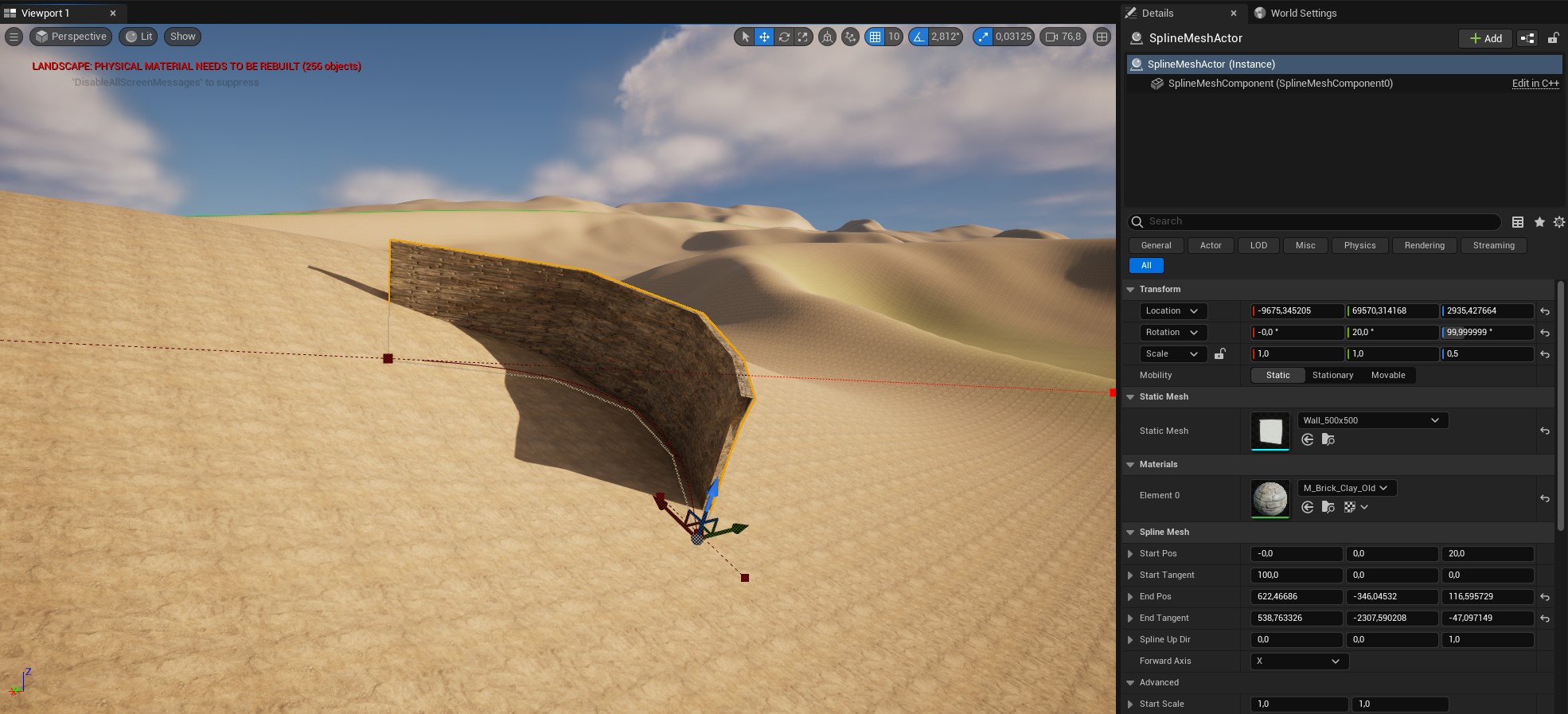Click the favorites star filter in Details

(1539, 222)
